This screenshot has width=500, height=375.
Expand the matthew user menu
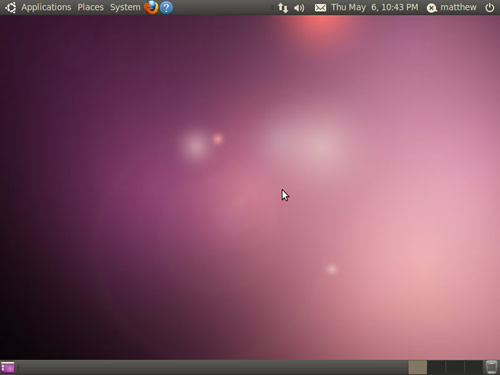point(458,7)
